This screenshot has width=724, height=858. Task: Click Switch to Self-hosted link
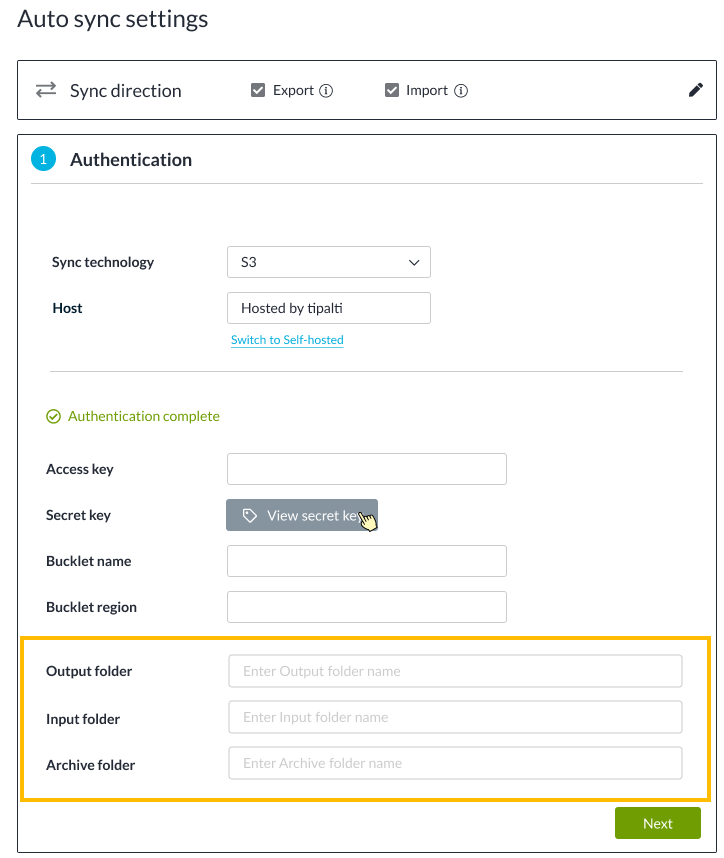click(287, 340)
